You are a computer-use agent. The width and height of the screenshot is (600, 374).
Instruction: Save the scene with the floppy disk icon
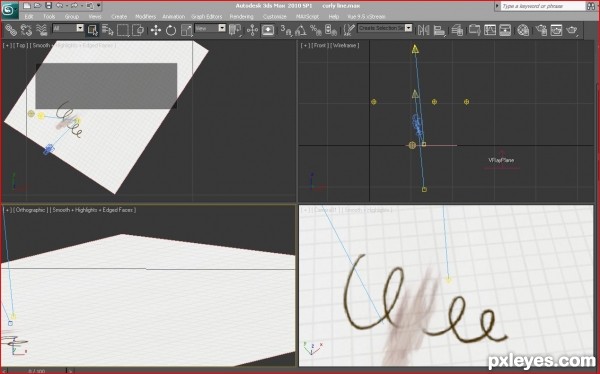coord(48,6)
